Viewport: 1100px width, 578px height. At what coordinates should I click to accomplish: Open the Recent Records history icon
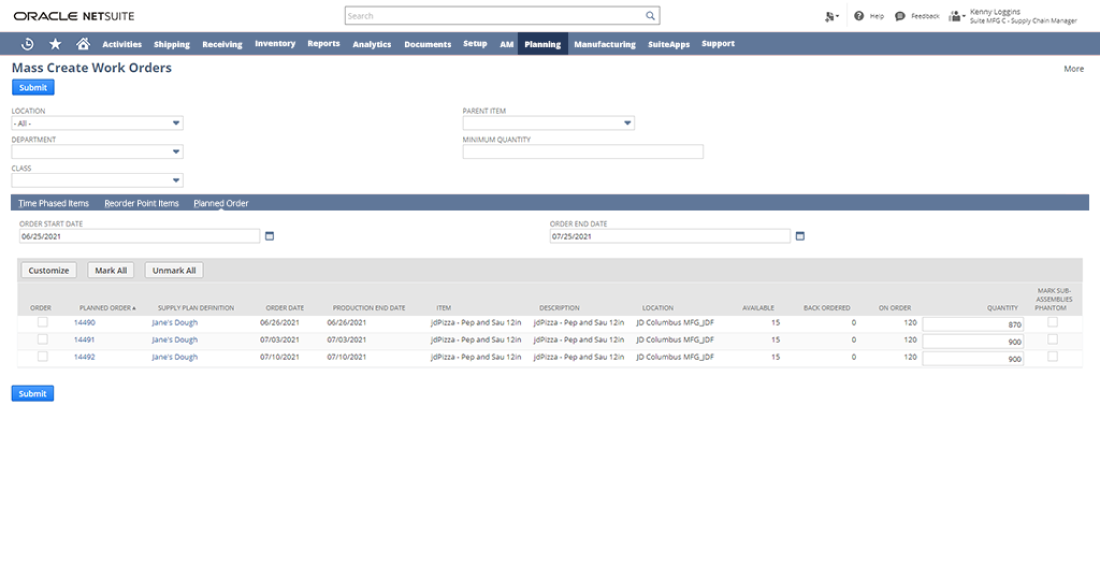coord(27,44)
